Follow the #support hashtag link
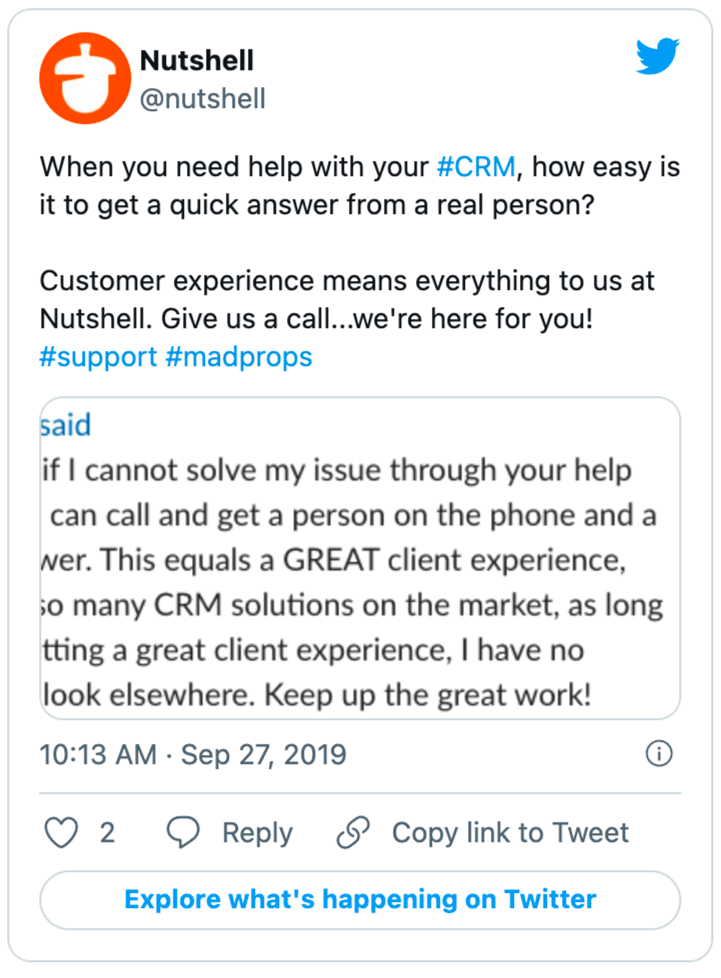Viewport: 721px width, 978px height. (98, 357)
